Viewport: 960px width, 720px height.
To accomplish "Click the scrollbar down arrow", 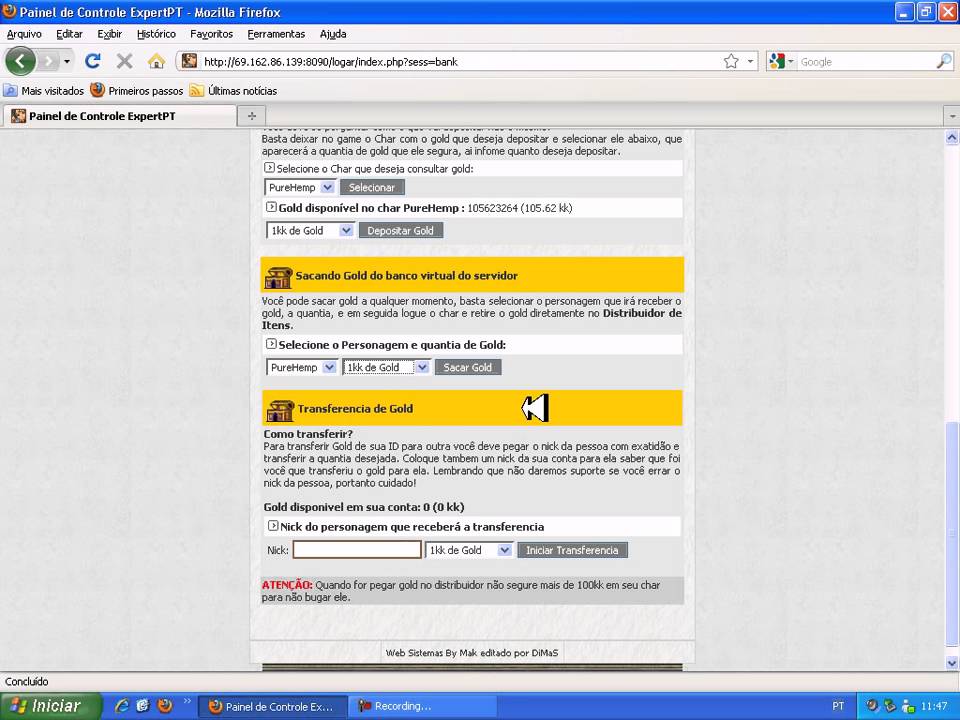I will click(951, 662).
